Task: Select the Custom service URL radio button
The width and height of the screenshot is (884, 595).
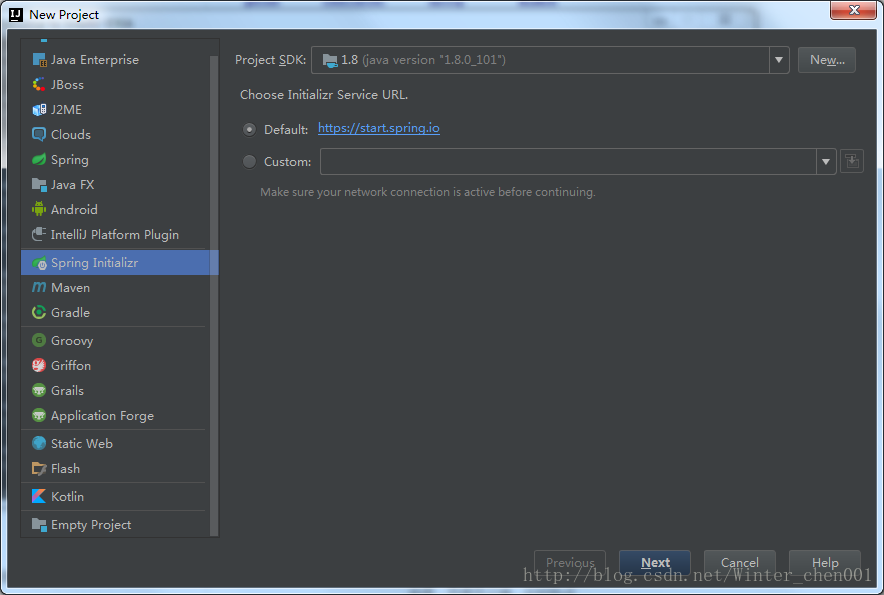Action: coord(249,162)
